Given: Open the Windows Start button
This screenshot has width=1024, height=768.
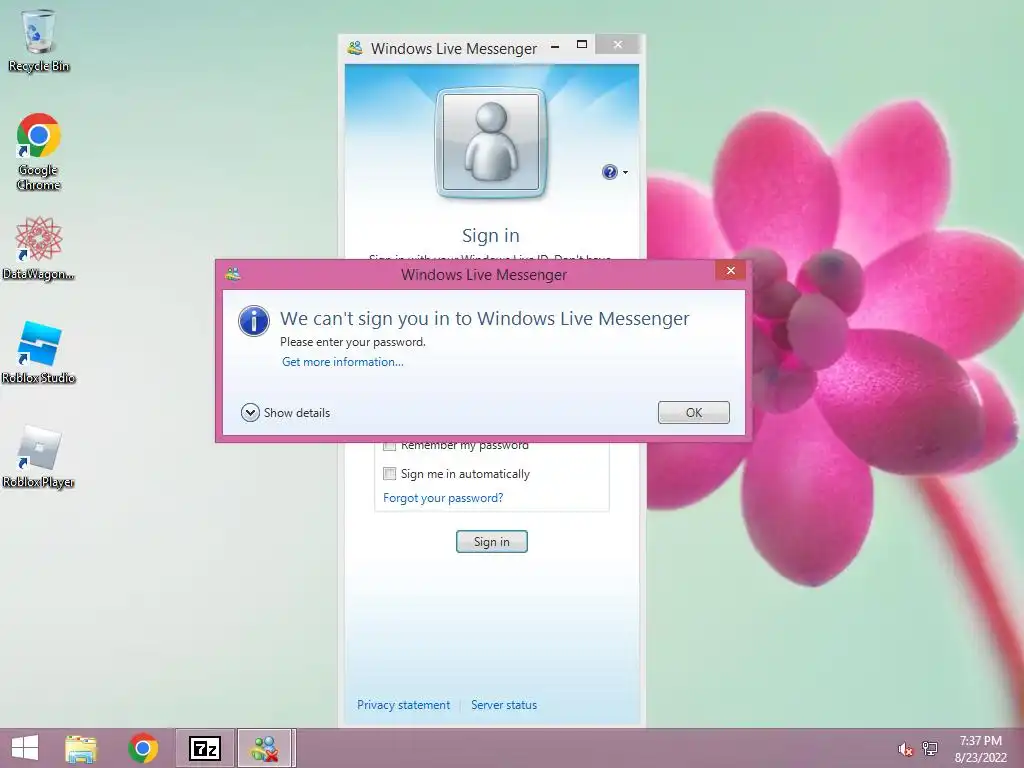Looking at the screenshot, I should coord(25,748).
